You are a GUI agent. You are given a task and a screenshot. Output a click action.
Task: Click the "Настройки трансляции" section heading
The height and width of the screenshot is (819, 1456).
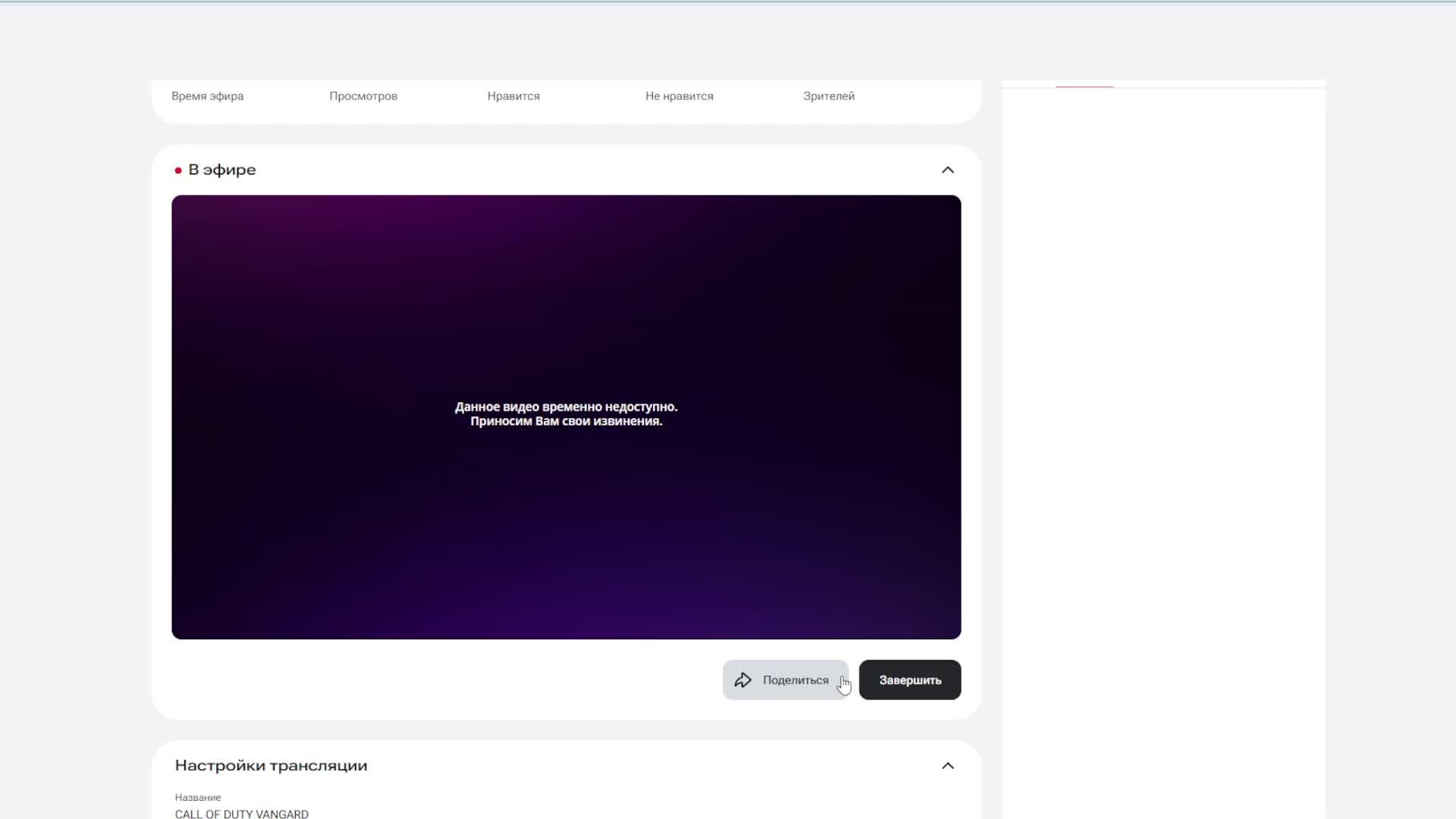[271, 766]
